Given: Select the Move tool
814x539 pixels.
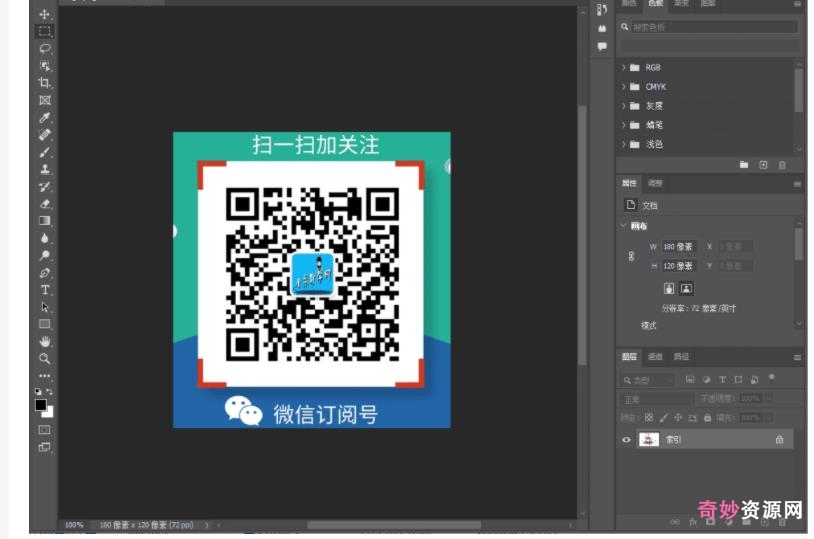Looking at the screenshot, I should click(45, 14).
